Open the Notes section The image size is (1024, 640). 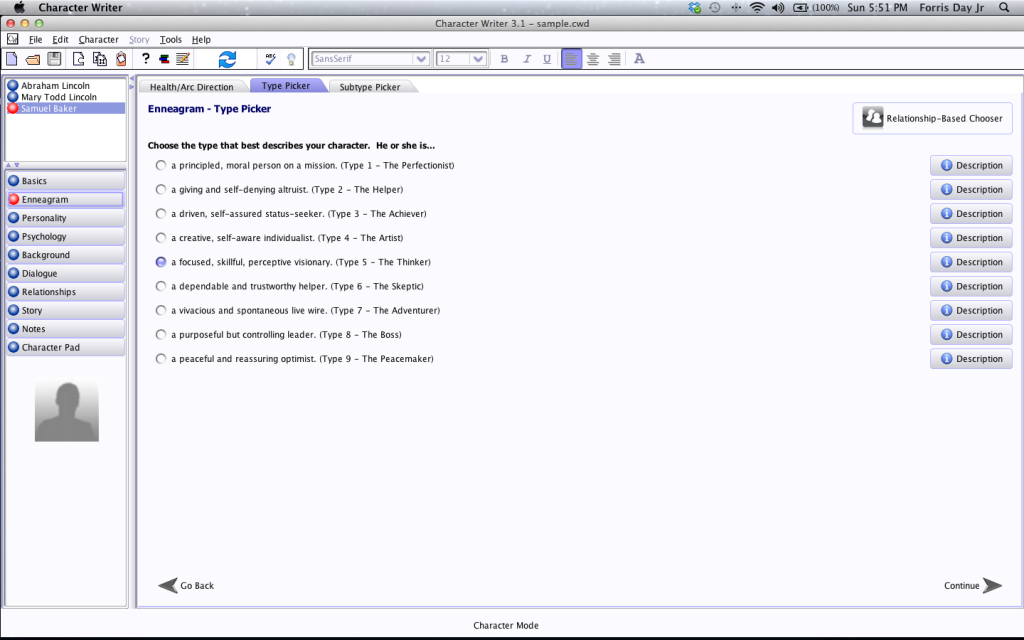(65, 329)
